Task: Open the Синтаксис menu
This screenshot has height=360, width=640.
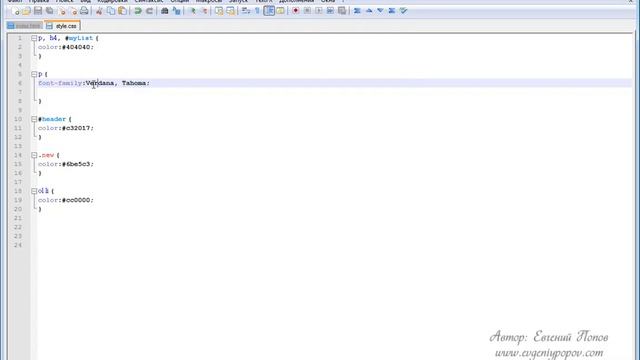Action: [x=149, y=1]
